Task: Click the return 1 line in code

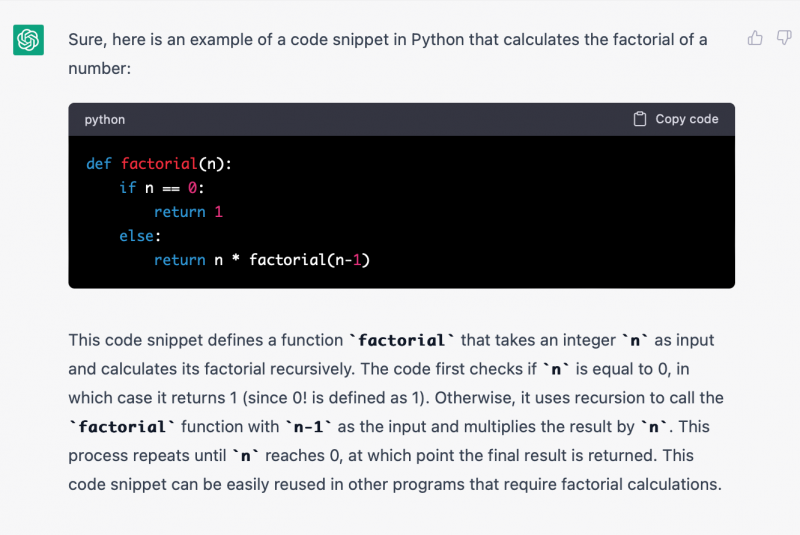Action: [188, 212]
